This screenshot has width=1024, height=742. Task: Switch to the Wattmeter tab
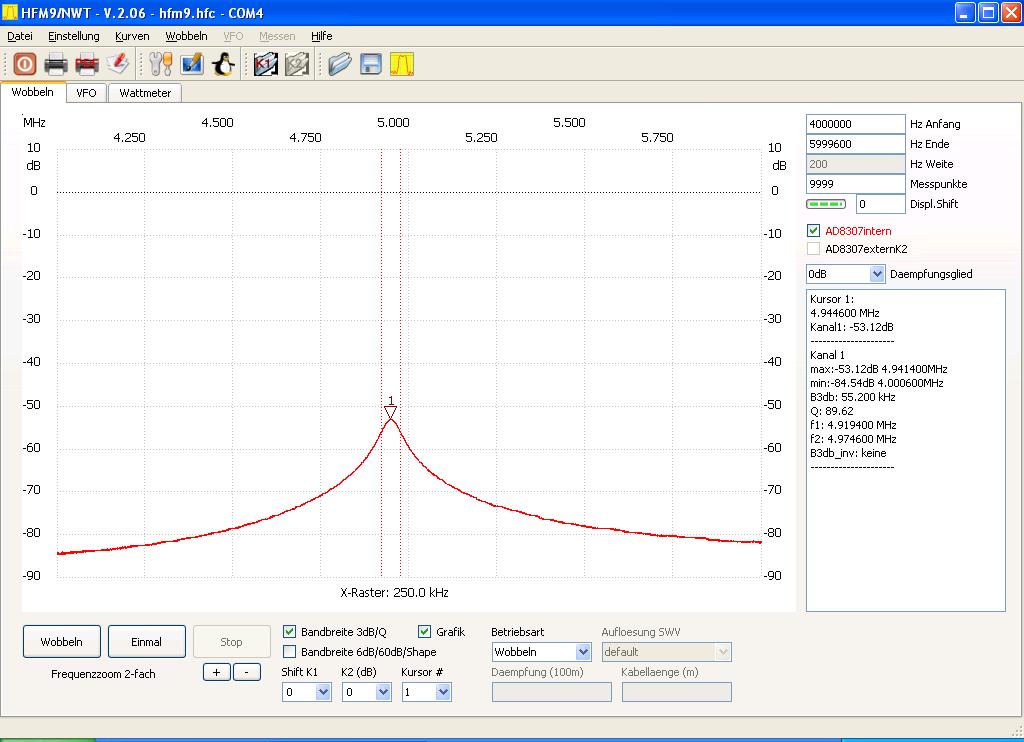[145, 93]
